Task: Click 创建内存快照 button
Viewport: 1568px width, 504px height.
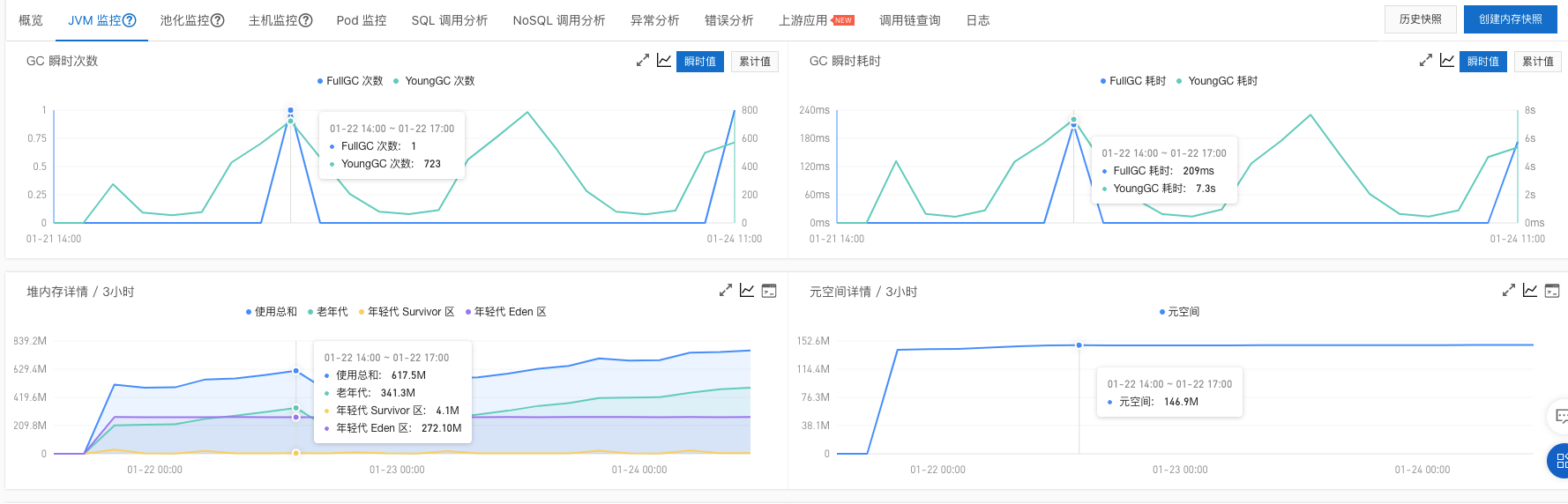Action: [x=1511, y=19]
